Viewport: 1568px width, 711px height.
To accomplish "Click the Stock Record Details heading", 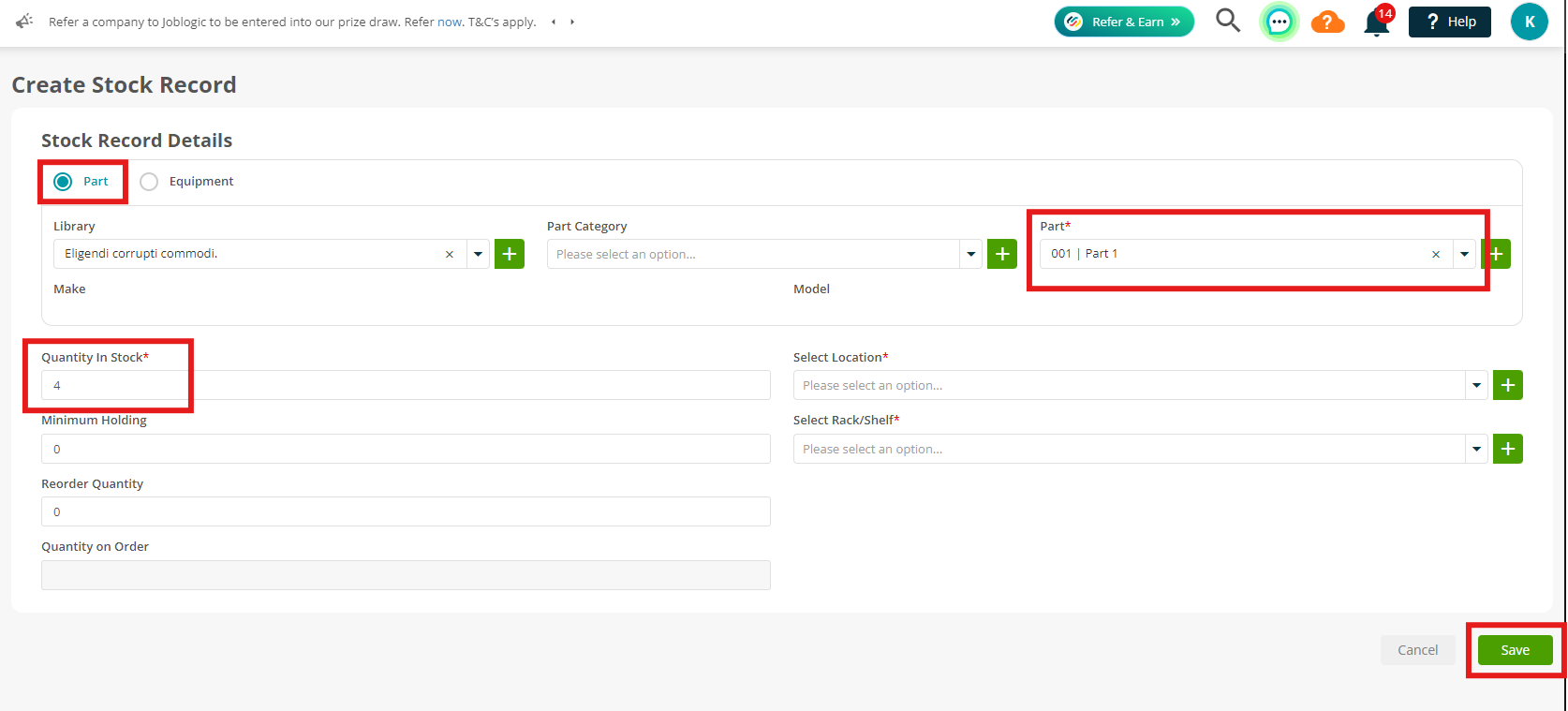I will tap(137, 141).
